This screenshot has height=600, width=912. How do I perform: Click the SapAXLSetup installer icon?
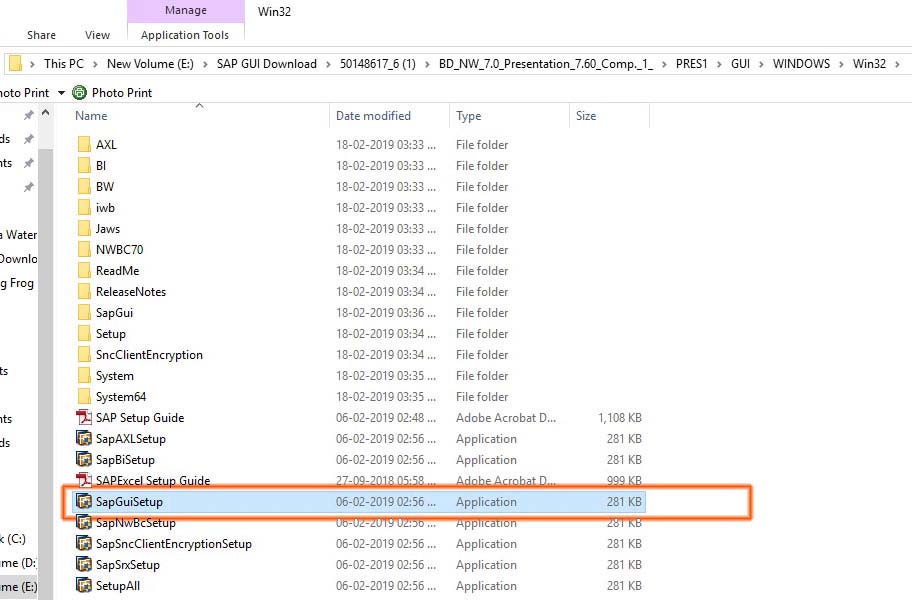pyautogui.click(x=84, y=438)
